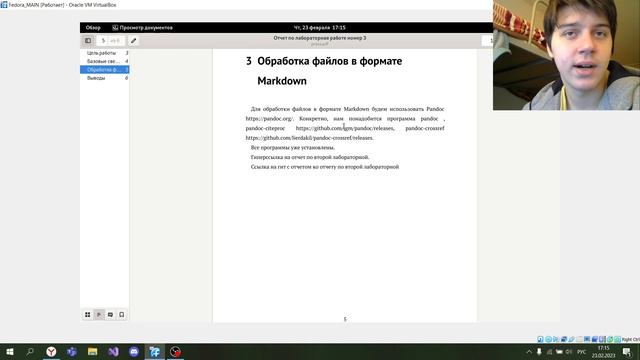Click VirtualBox USB status icon
The image size is (640, 360).
point(571,339)
